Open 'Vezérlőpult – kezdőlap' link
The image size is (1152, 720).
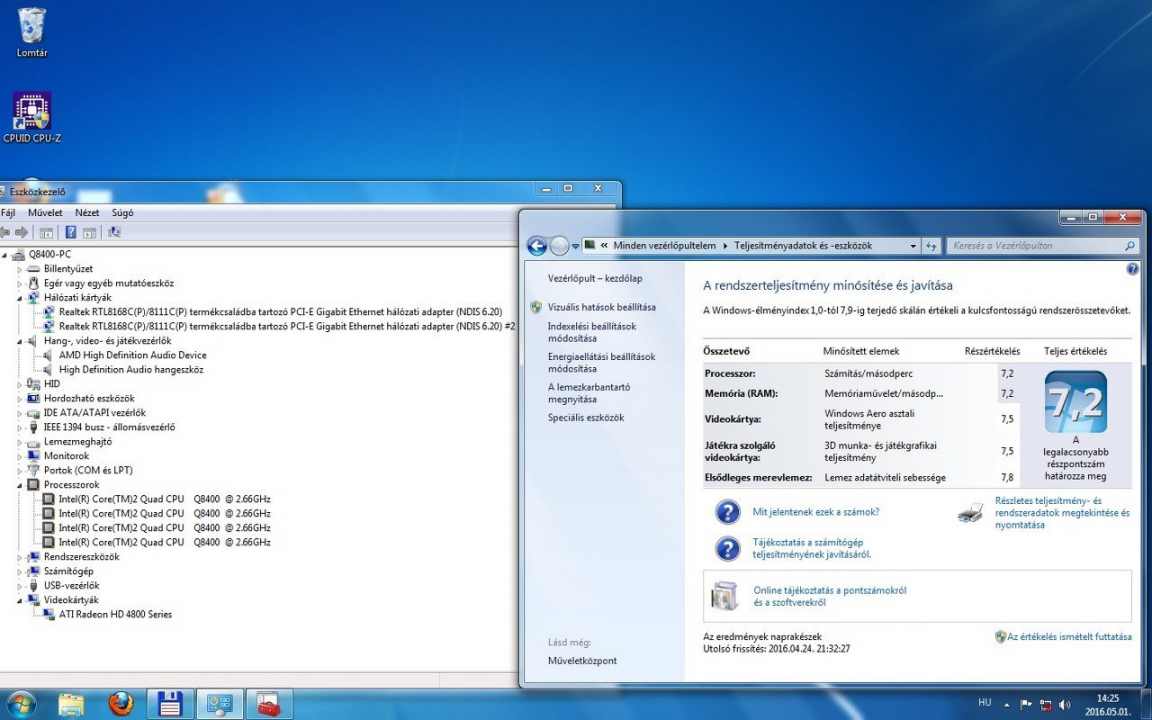coord(594,278)
